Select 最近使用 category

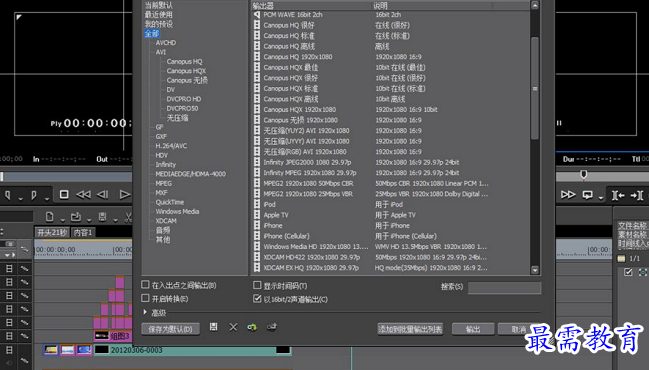coord(159,15)
